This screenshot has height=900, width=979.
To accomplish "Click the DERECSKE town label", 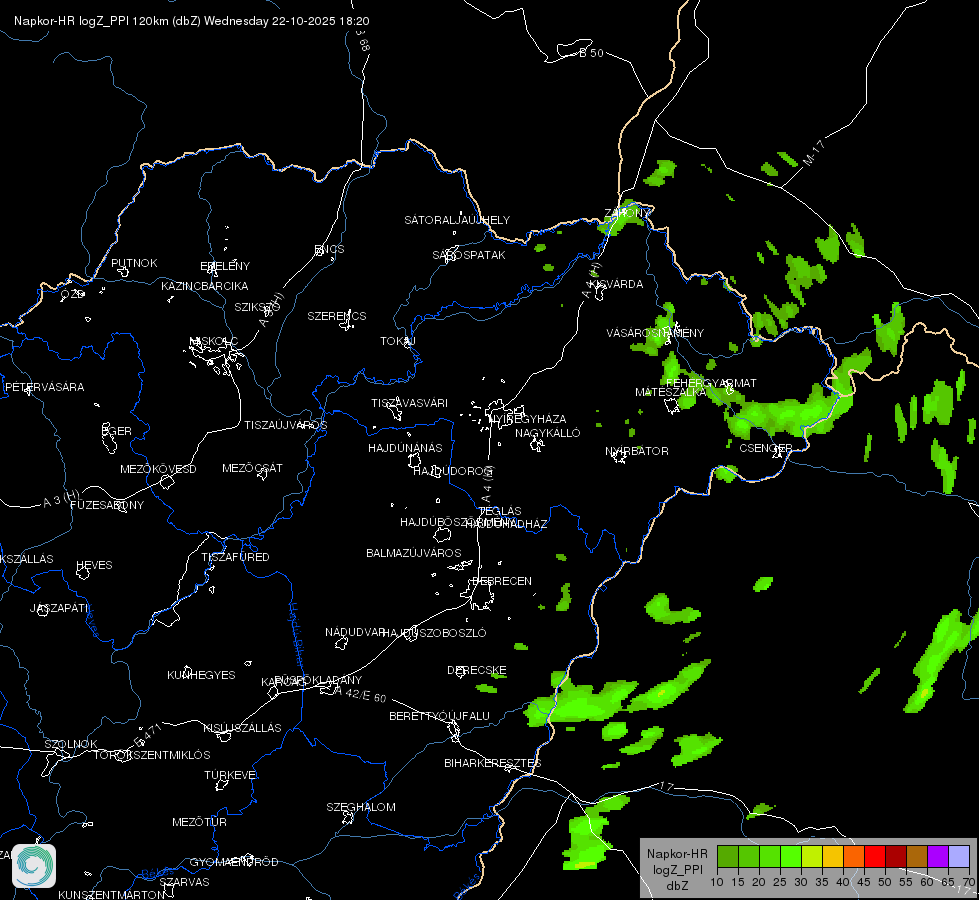I will [476, 670].
